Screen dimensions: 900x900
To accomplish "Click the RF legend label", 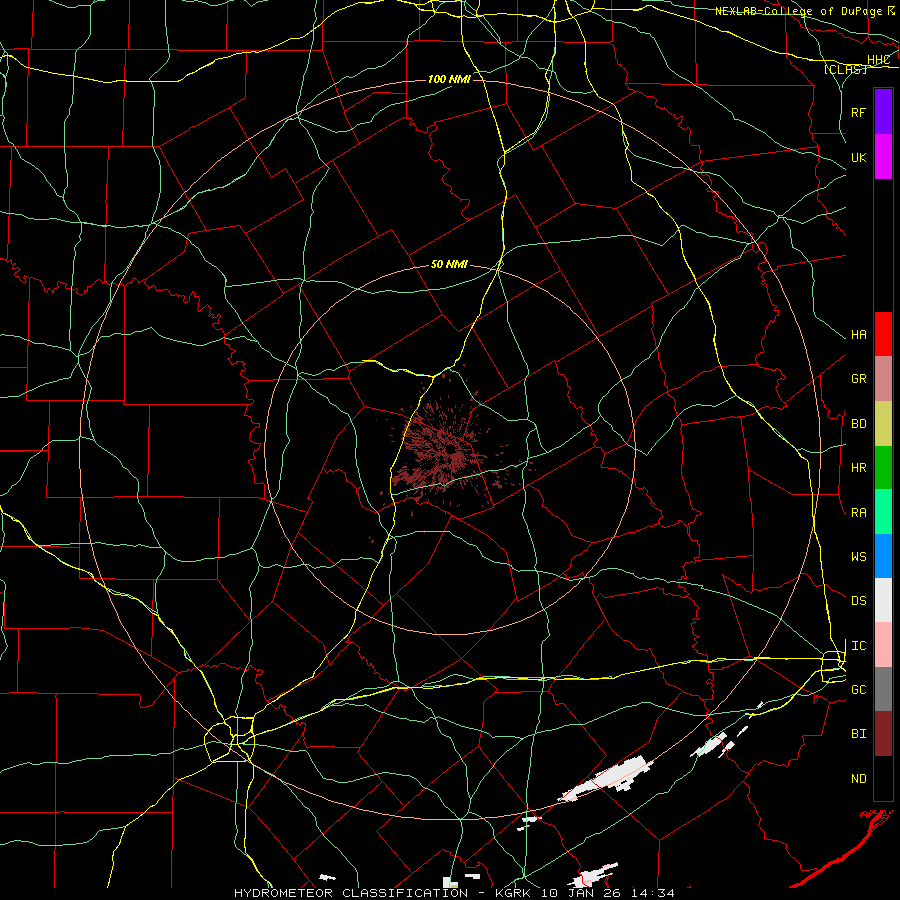I will click(x=858, y=112).
